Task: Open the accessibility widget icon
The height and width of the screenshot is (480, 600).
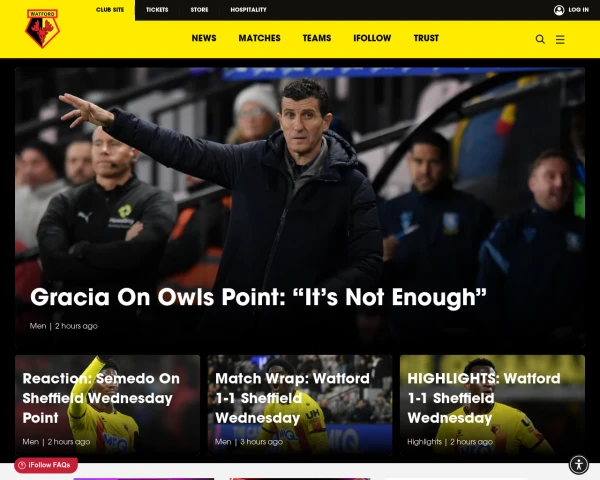Action: pos(579,465)
